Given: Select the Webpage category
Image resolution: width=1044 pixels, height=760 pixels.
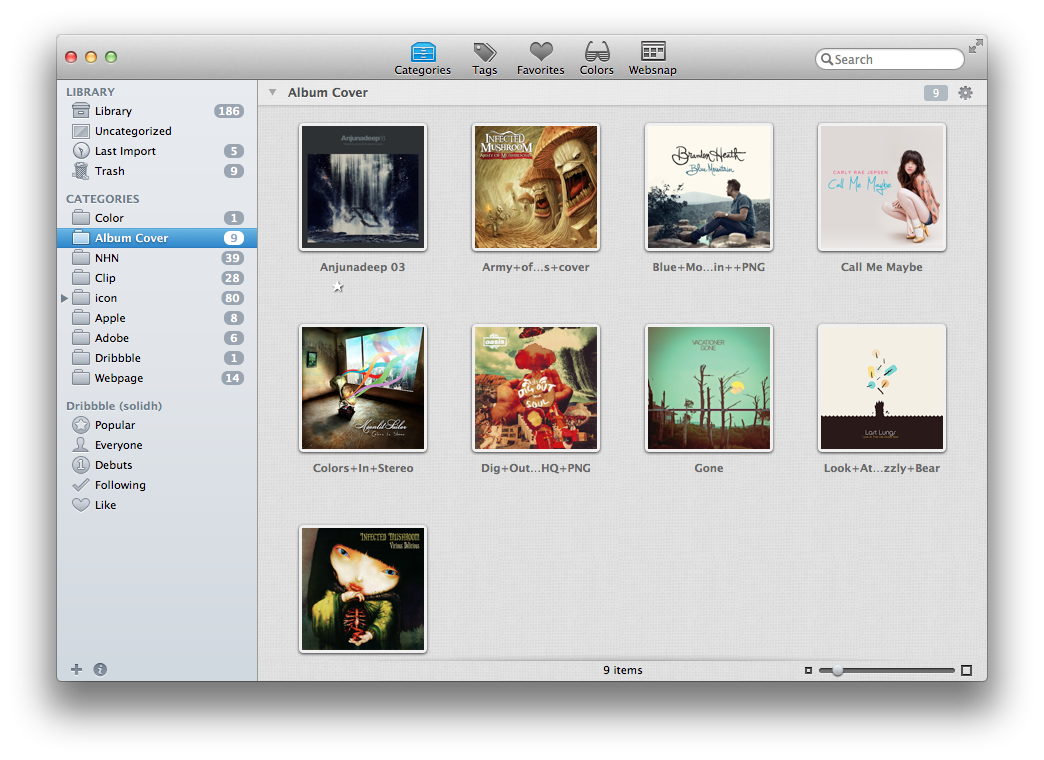Looking at the screenshot, I should (157, 378).
